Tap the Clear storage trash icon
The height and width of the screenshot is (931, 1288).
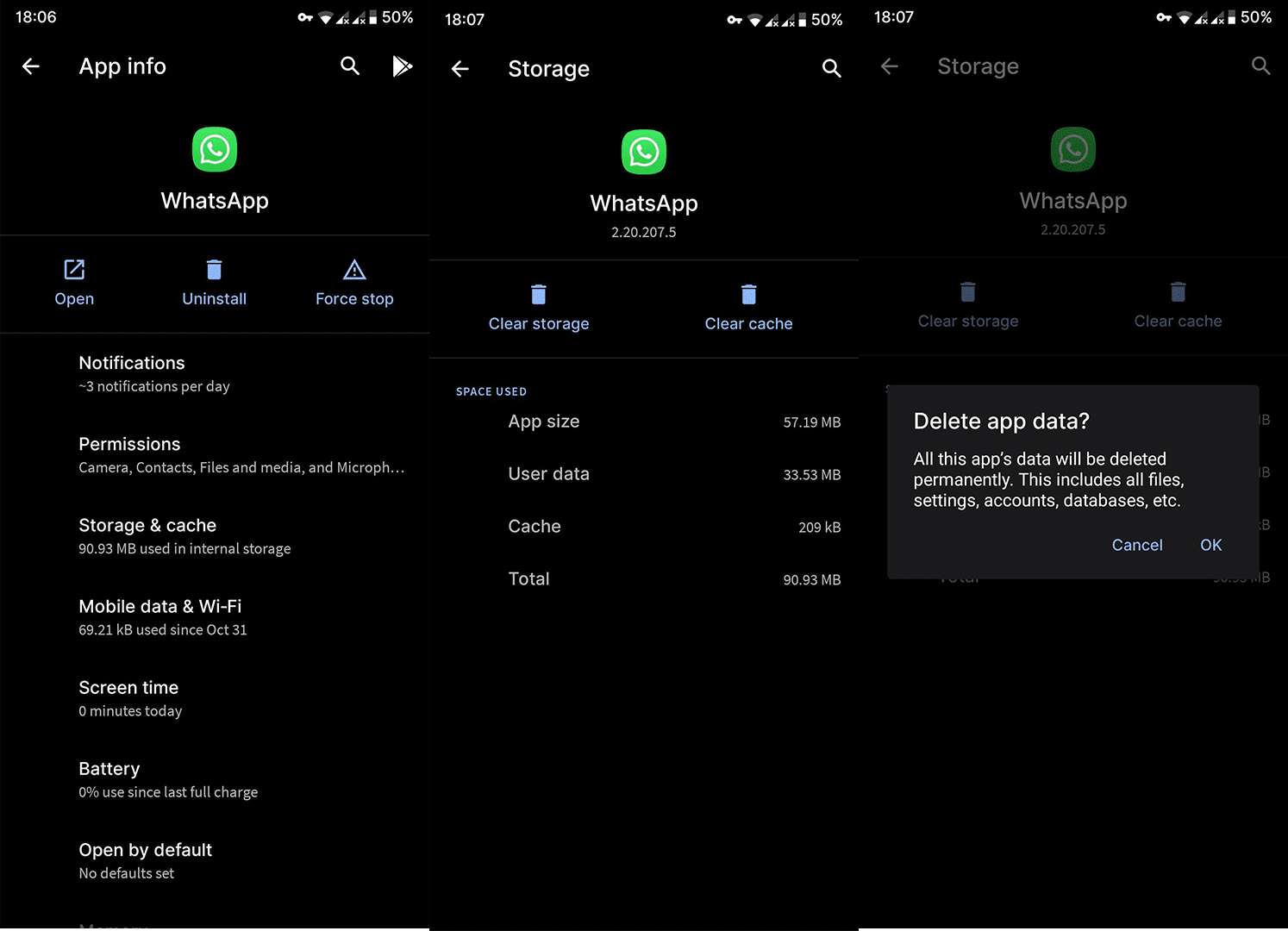[x=538, y=294]
